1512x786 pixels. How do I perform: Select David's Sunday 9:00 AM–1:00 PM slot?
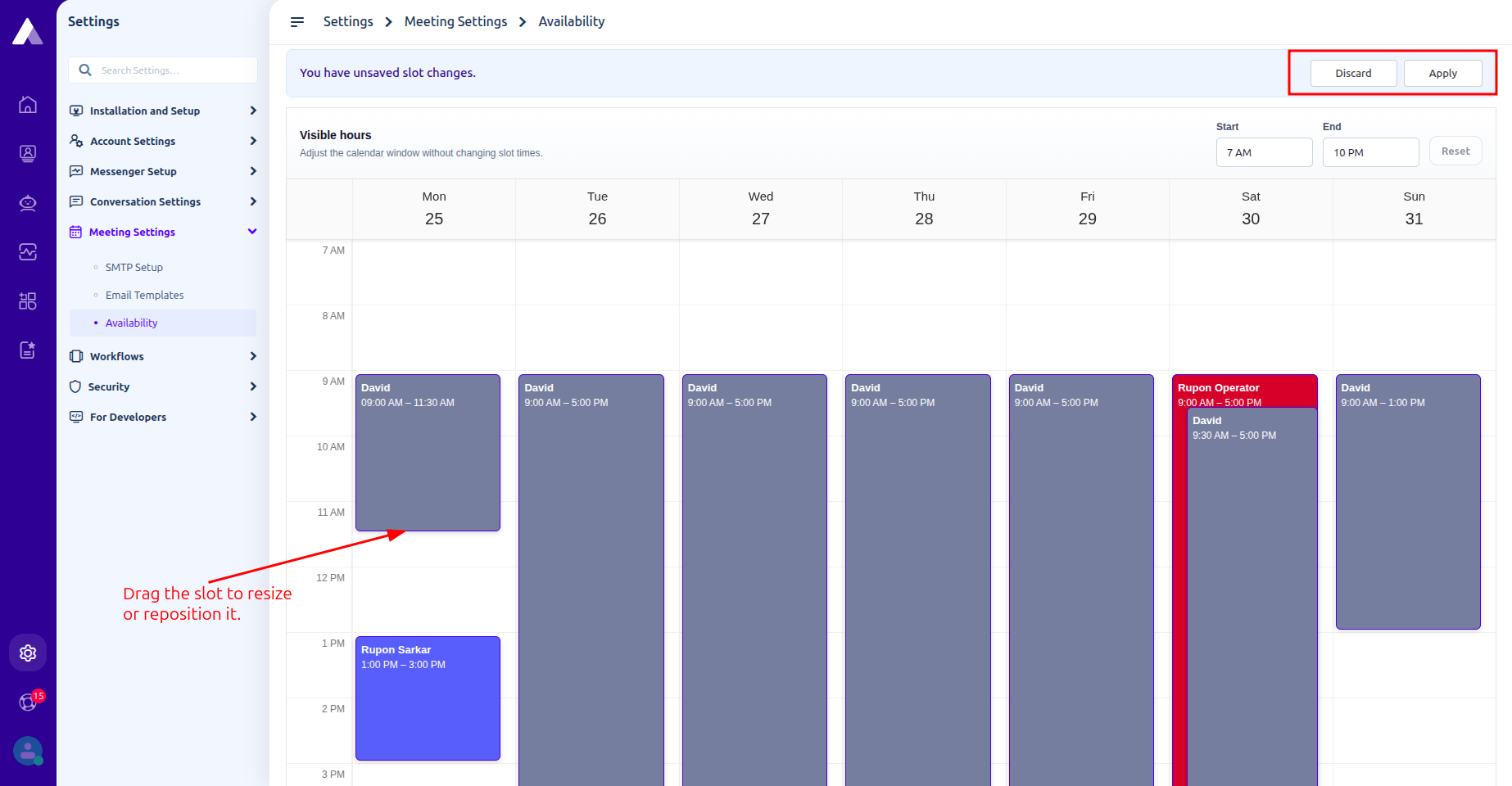click(1408, 502)
